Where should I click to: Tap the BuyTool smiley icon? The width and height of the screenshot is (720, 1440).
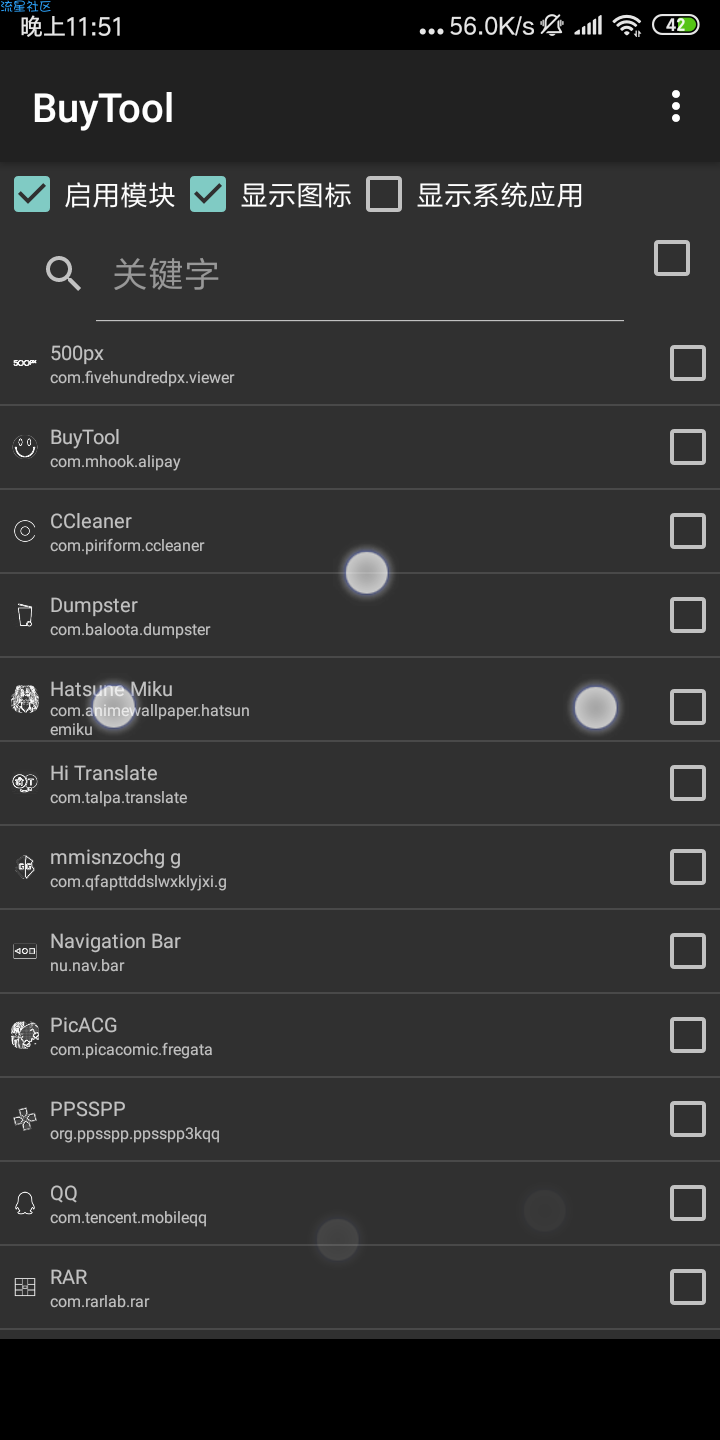click(25, 447)
